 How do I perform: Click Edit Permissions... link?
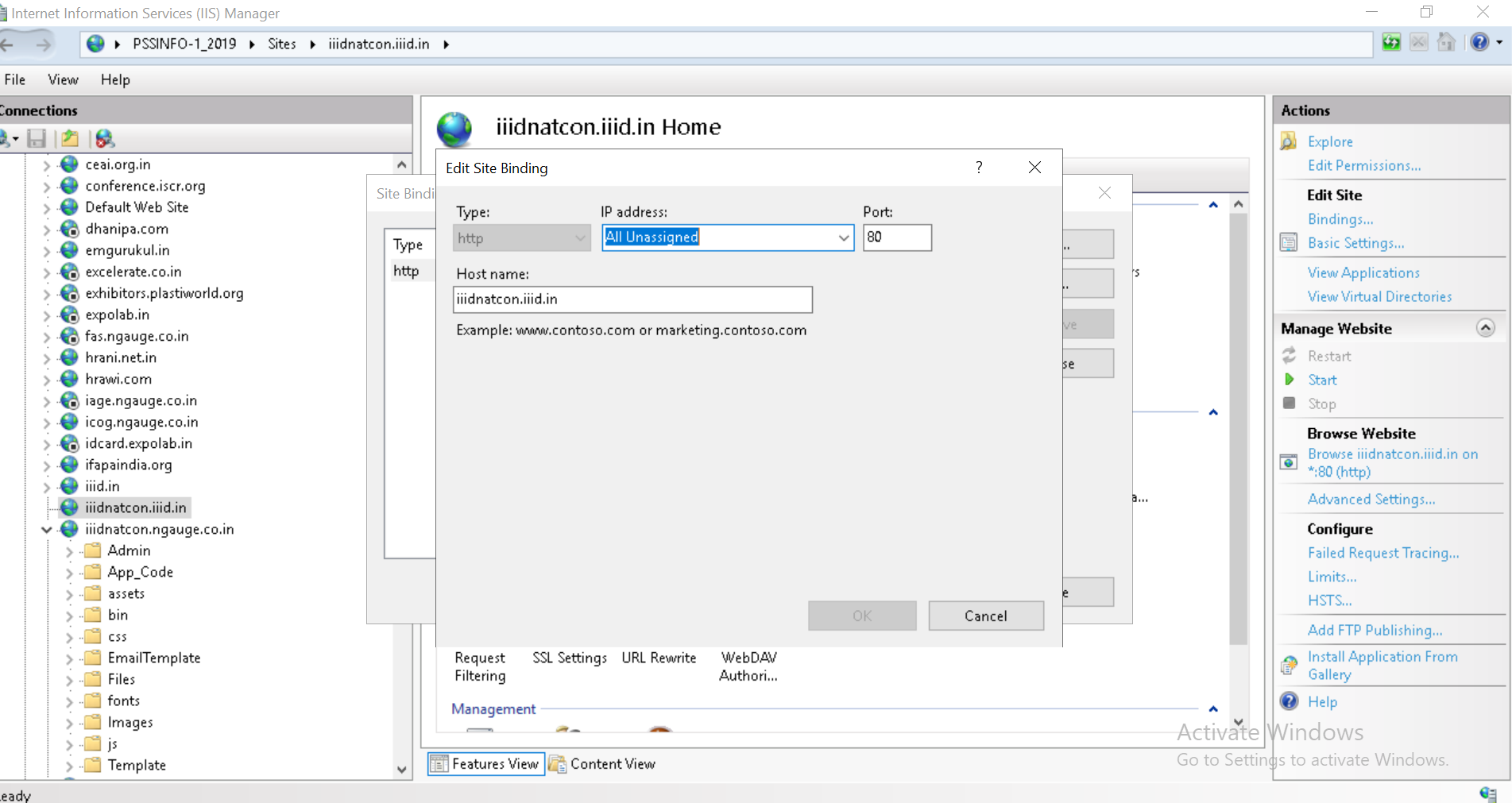(x=1364, y=165)
